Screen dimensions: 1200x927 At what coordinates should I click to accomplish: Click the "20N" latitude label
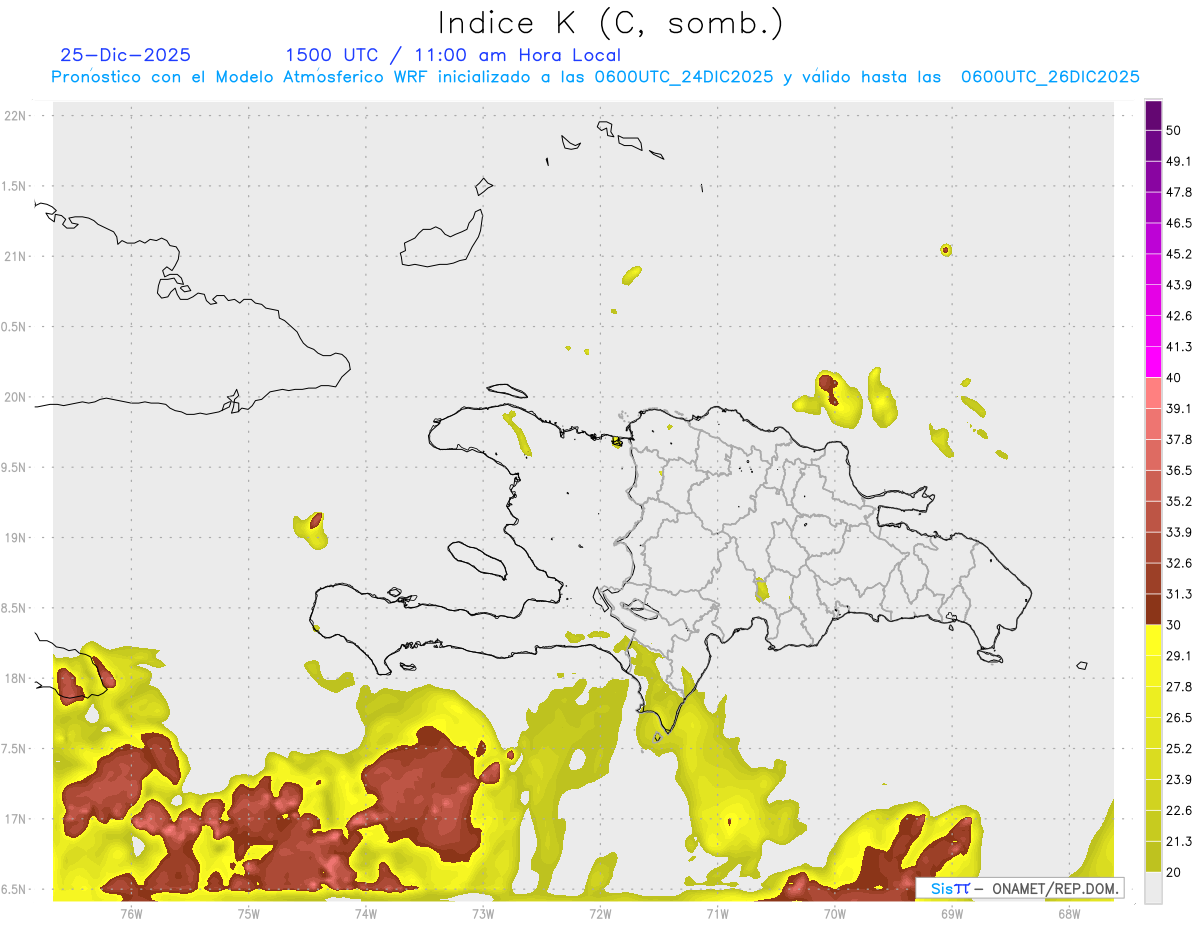(16, 397)
